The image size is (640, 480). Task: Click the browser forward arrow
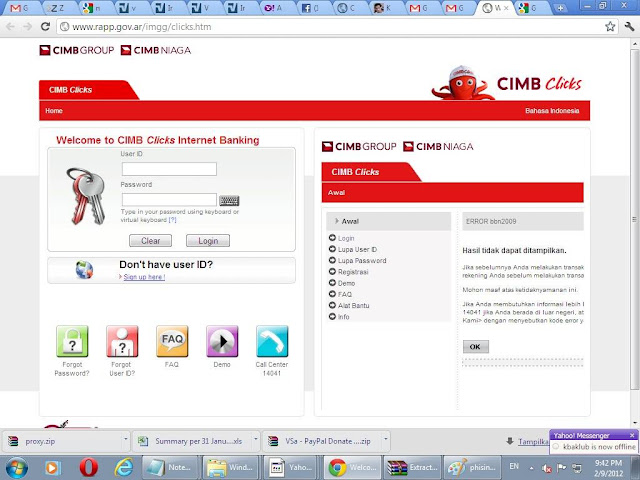pyautogui.click(x=27, y=27)
